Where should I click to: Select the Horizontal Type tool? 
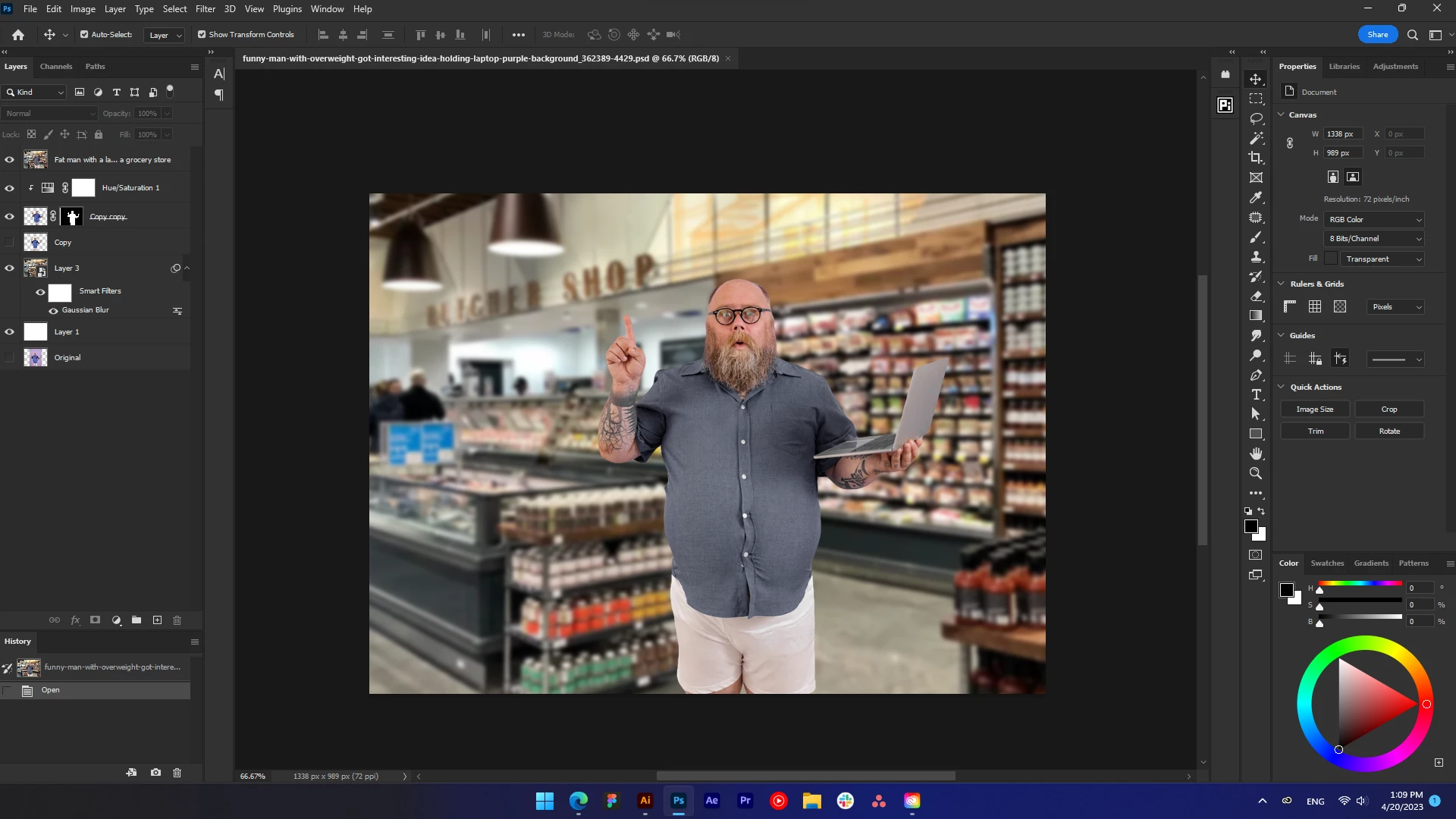[x=1256, y=394]
